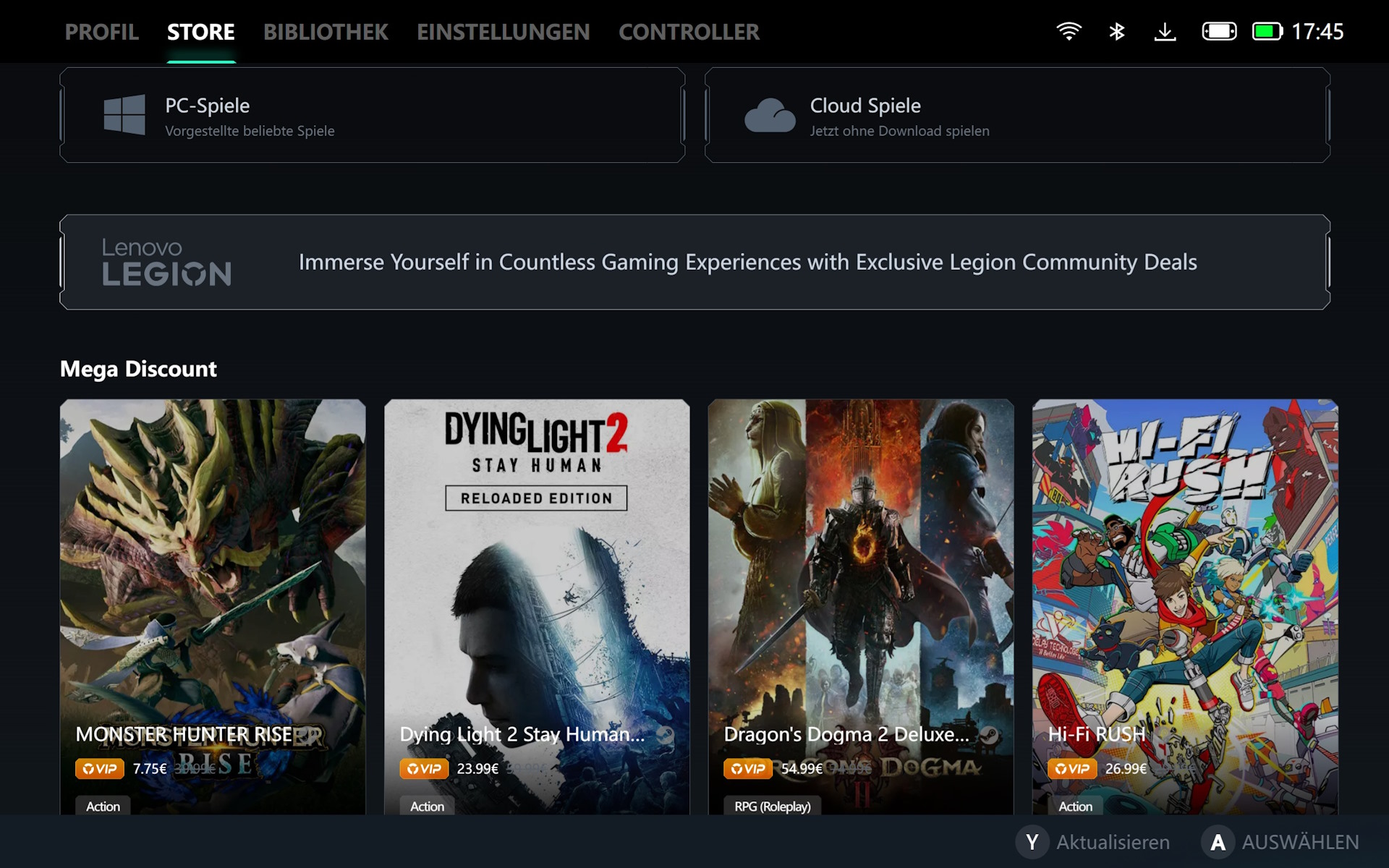Select Dragon's Dogma 2 Deluxe game card
1389x868 pixels.
861,579
